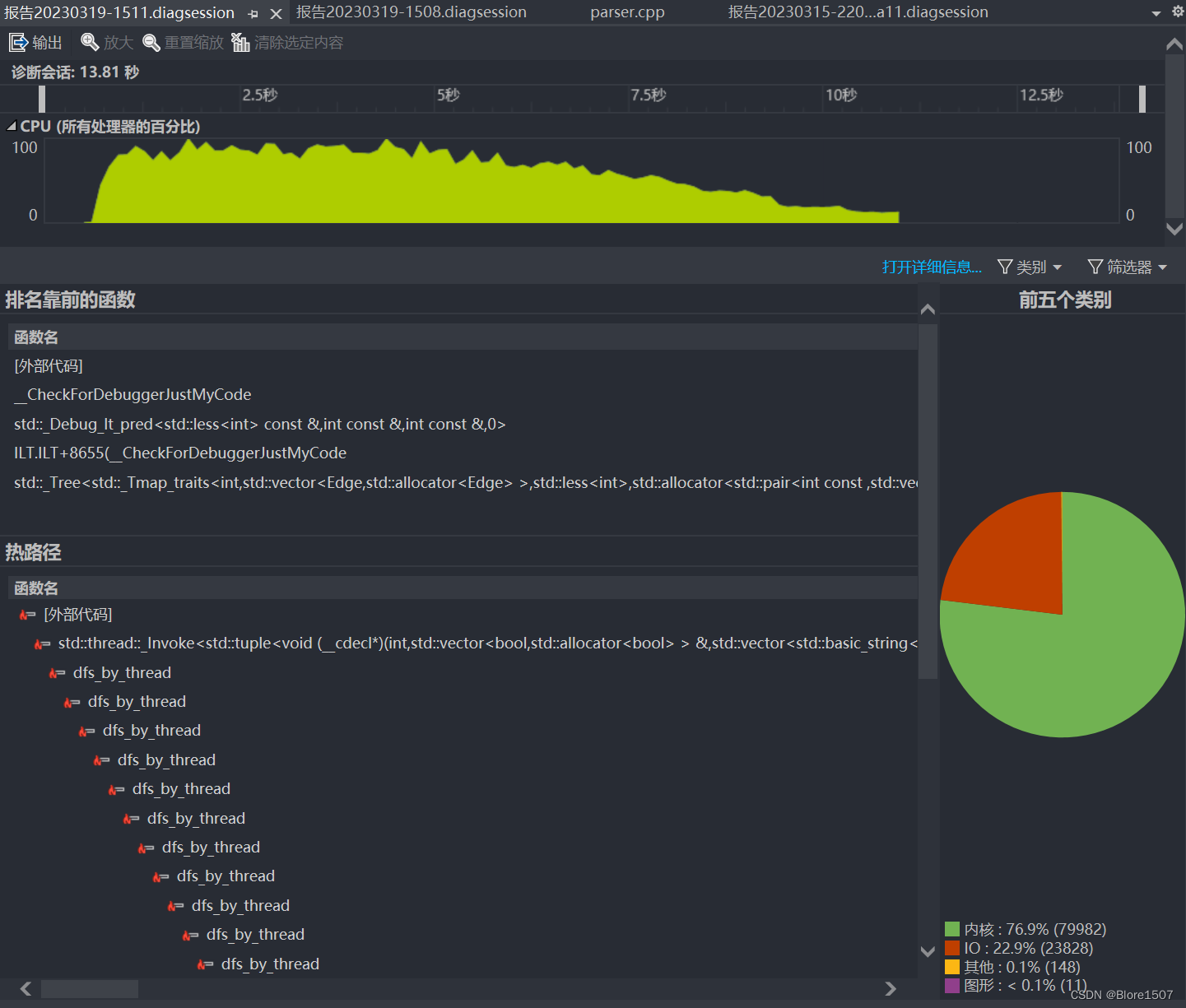Click the 5秒 timeline ruler mark

[x=449, y=95]
